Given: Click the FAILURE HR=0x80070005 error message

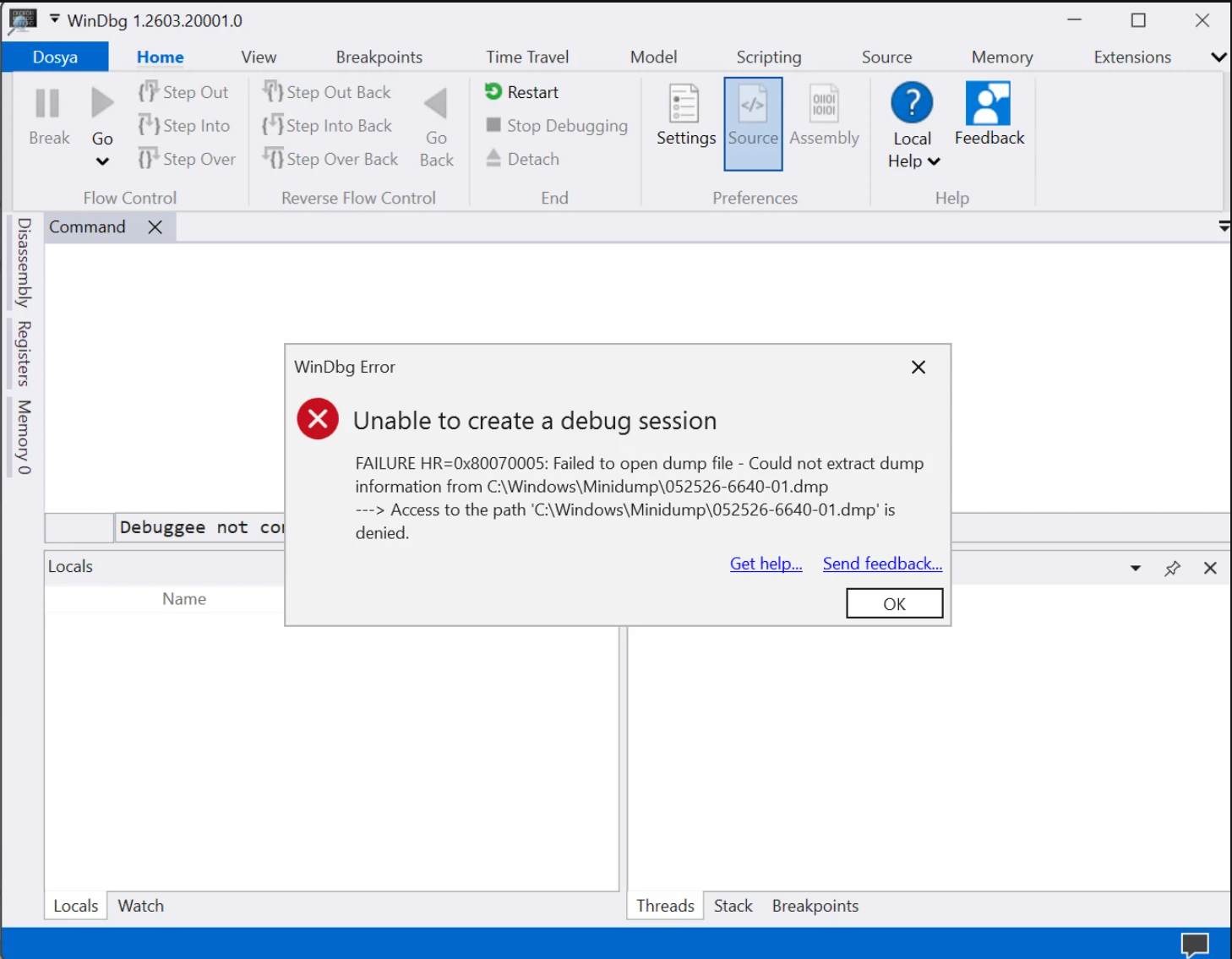Looking at the screenshot, I should coord(640,499).
